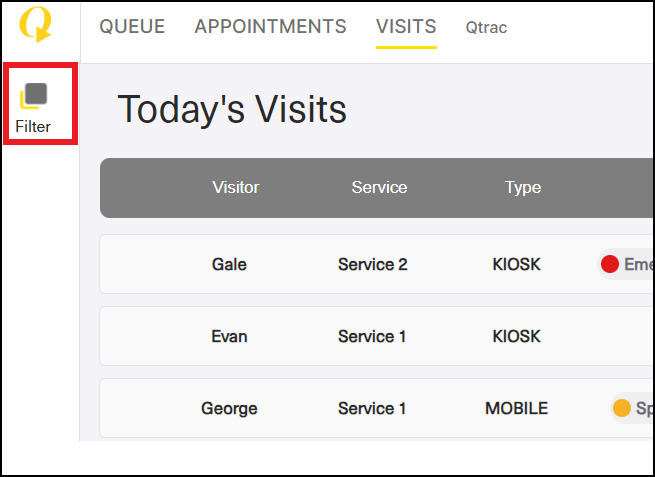Screen dimensions: 655x477
Task: Click KIOSK type in Gale's row
Action: coord(516,264)
